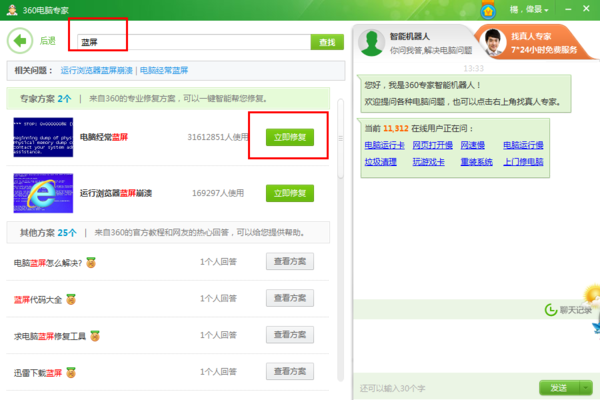Click the 玩游戏卡 quick link

click(429, 162)
